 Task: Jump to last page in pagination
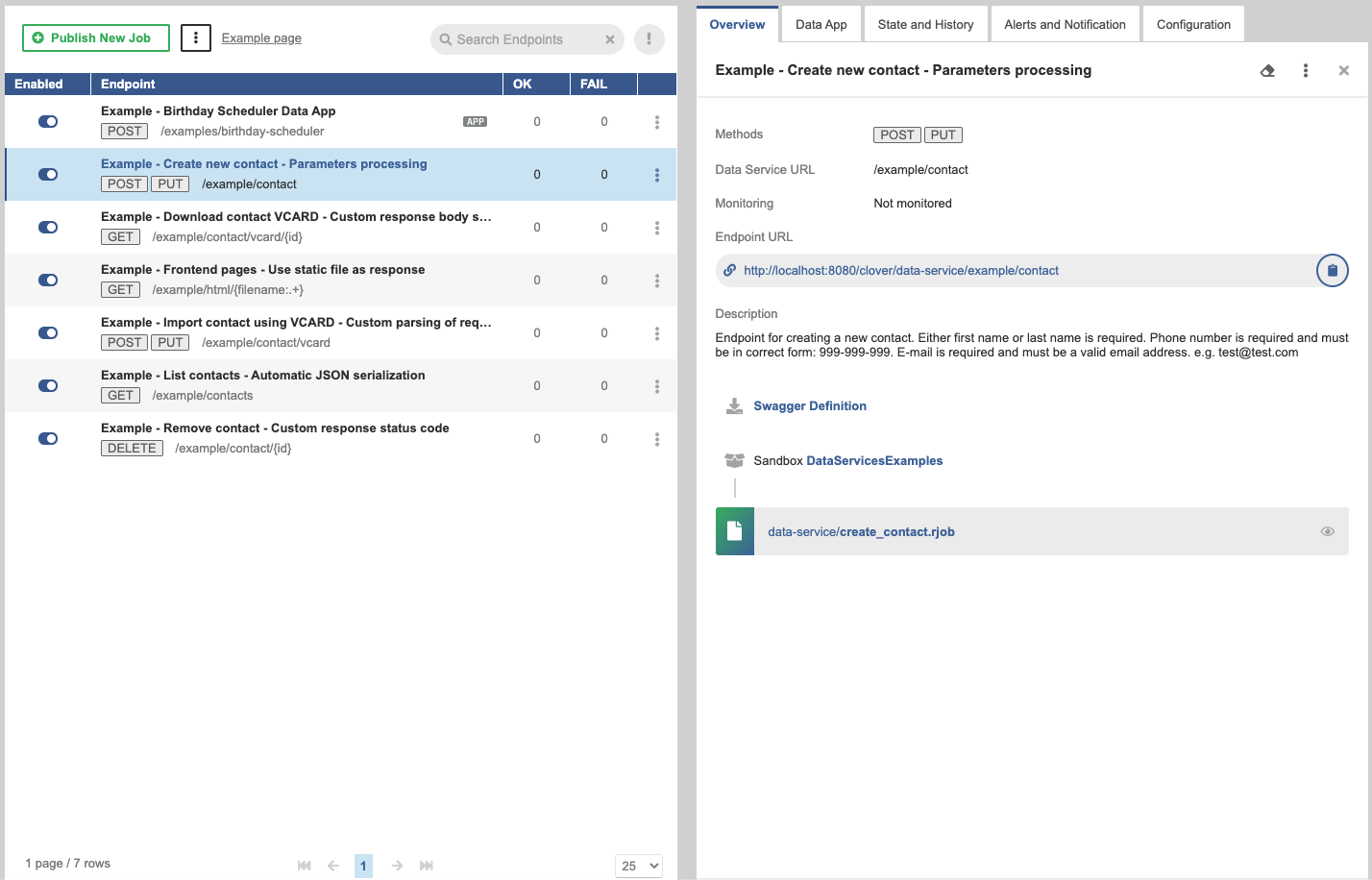[427, 866]
